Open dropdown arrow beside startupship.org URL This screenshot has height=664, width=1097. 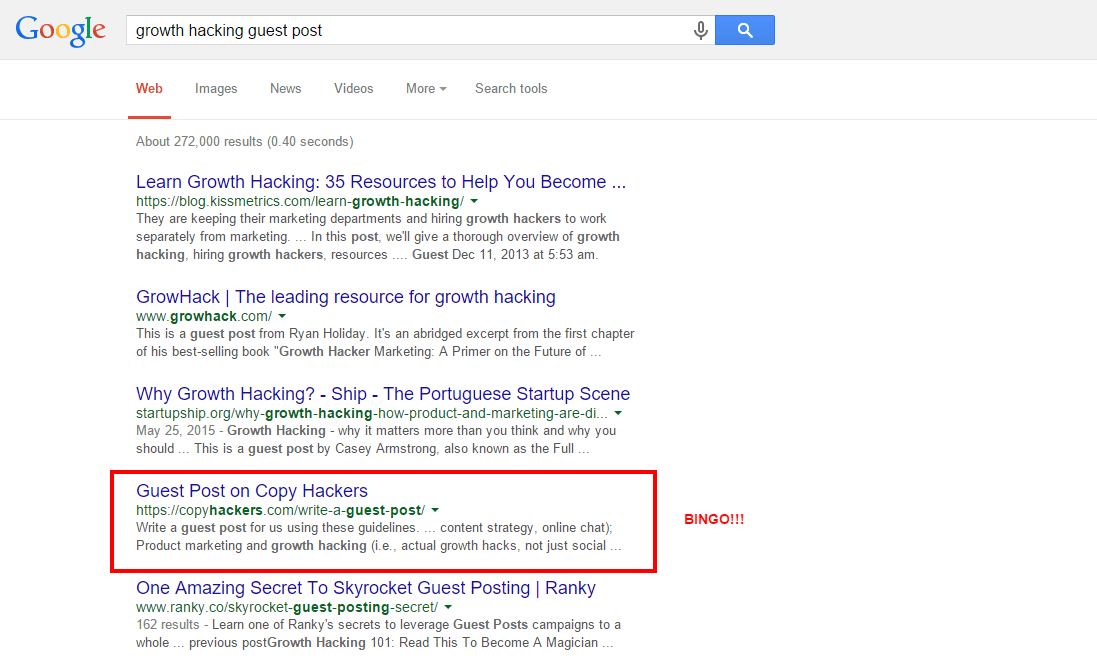(618, 414)
